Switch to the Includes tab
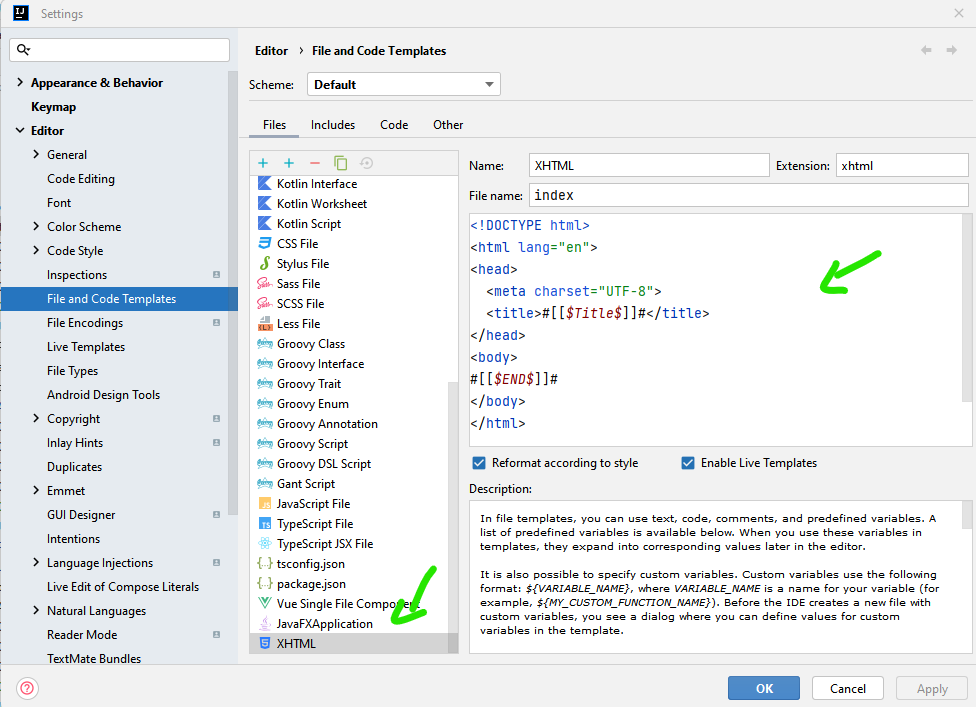The image size is (976, 707). [333, 125]
